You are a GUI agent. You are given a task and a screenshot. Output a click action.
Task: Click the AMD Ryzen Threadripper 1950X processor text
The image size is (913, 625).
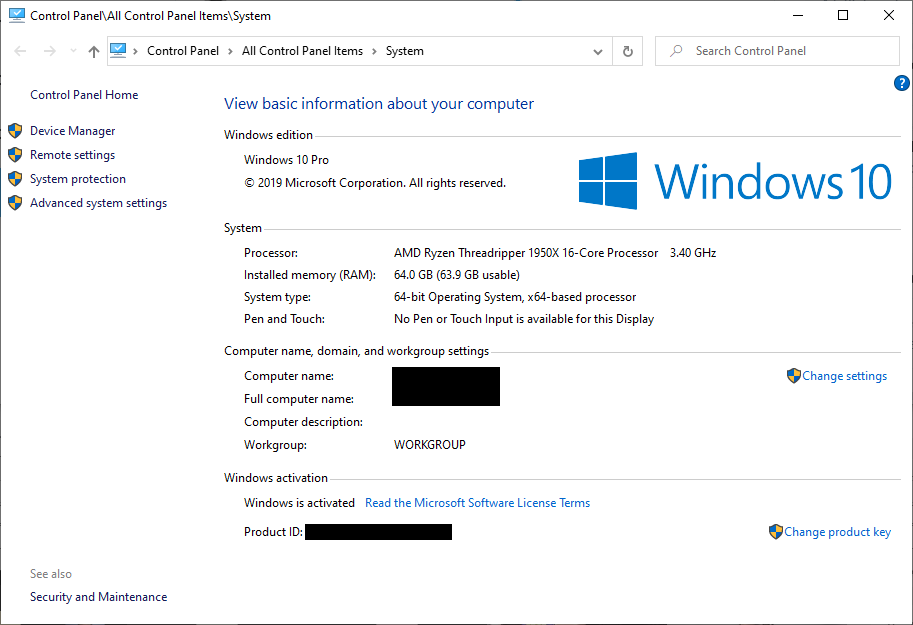(526, 253)
